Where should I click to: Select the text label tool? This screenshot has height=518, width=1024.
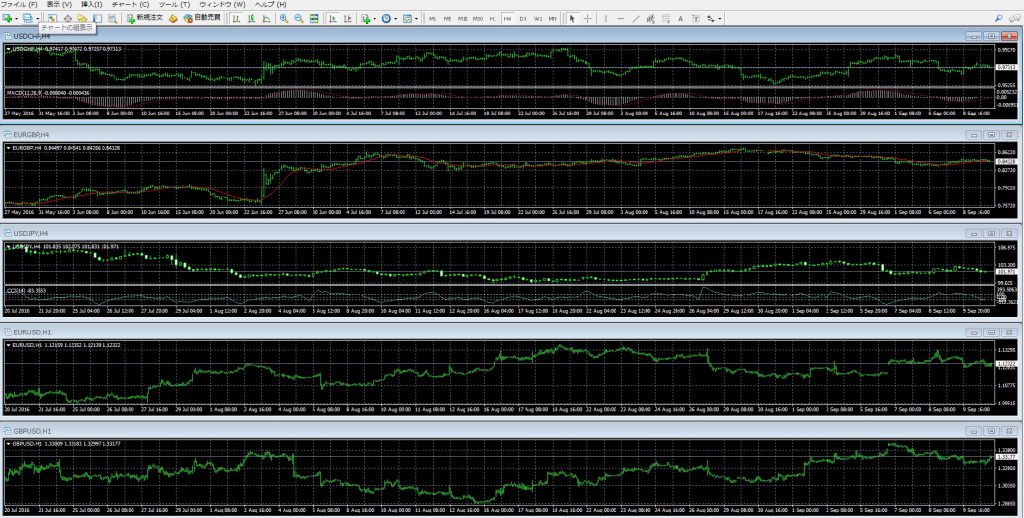696,18
